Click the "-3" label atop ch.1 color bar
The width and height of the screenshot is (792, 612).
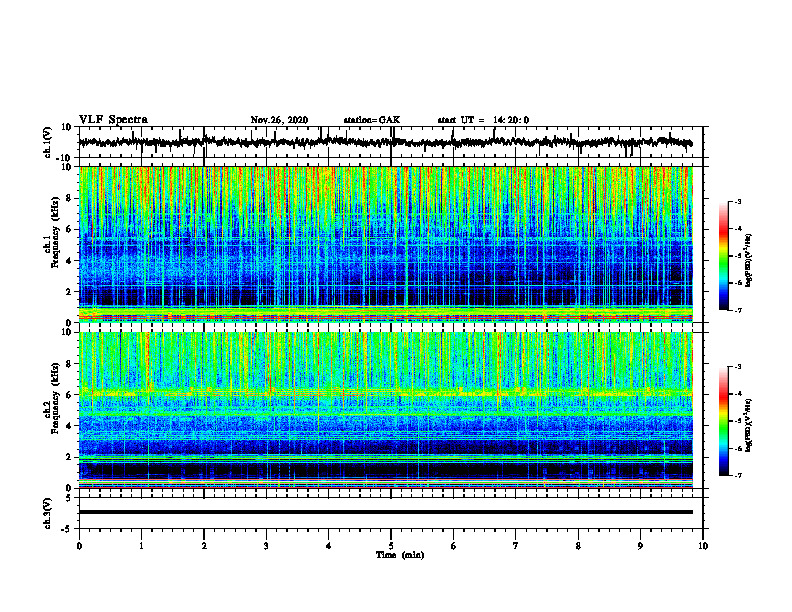coord(737,202)
